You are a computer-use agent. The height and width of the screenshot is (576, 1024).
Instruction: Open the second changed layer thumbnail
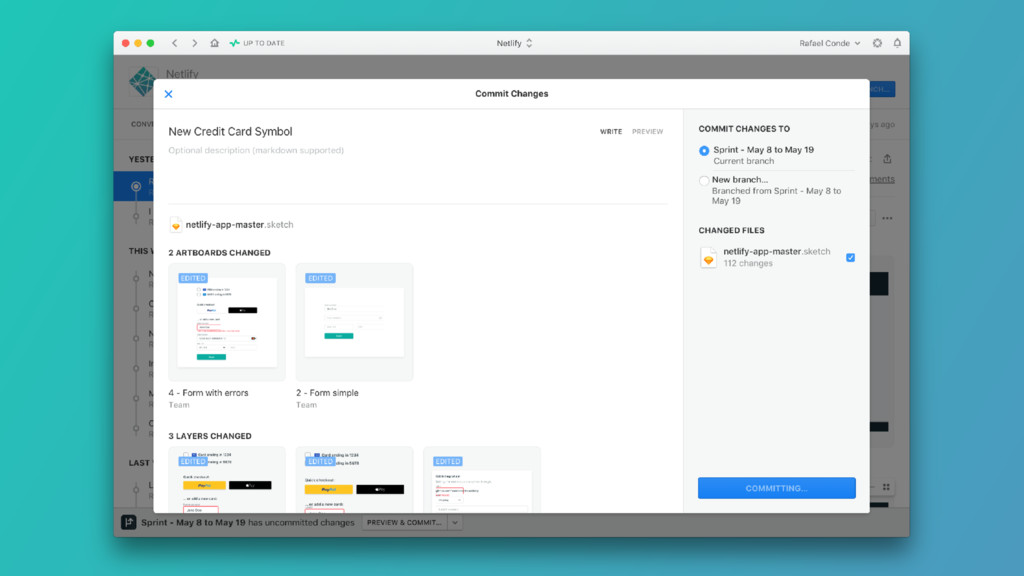[x=354, y=479]
